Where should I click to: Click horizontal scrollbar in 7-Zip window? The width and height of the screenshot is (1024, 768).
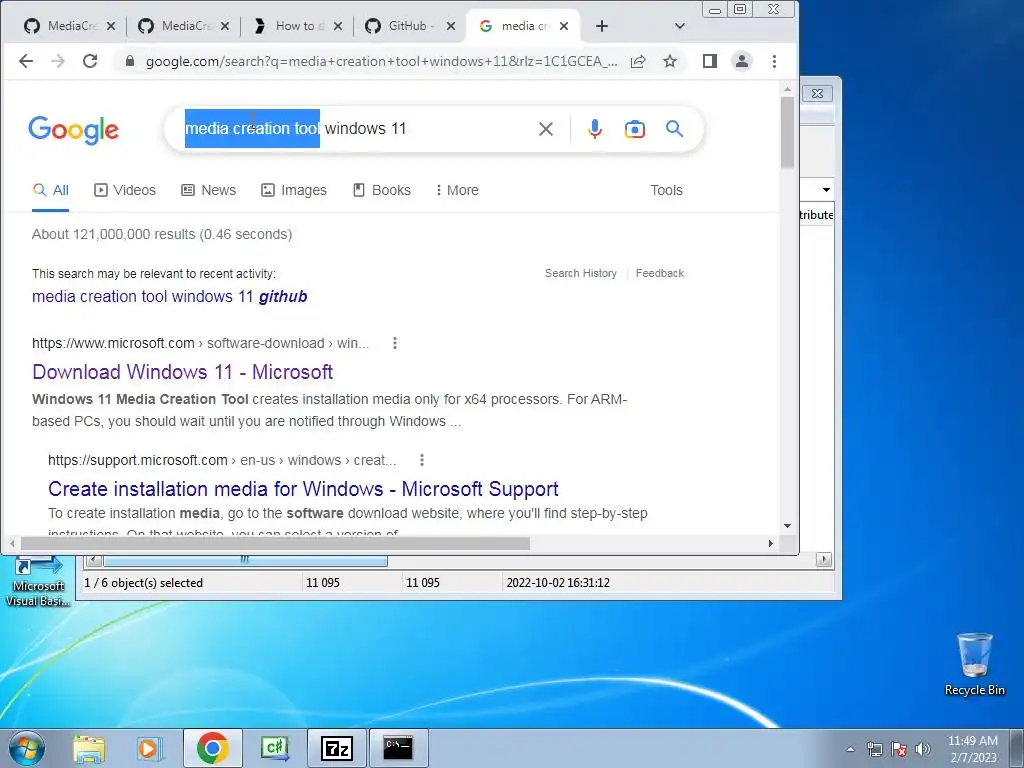pyautogui.click(x=245, y=560)
